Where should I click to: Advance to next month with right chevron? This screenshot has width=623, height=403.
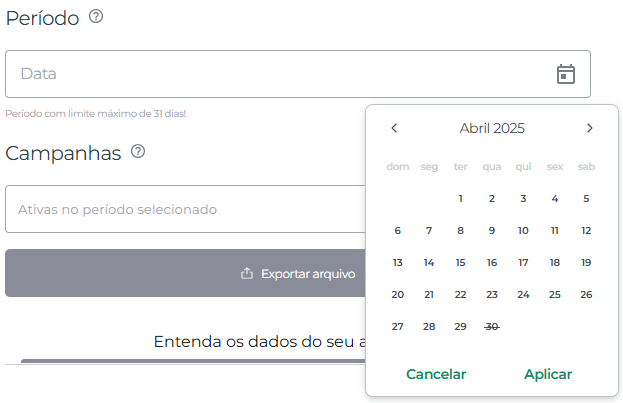[x=590, y=128]
